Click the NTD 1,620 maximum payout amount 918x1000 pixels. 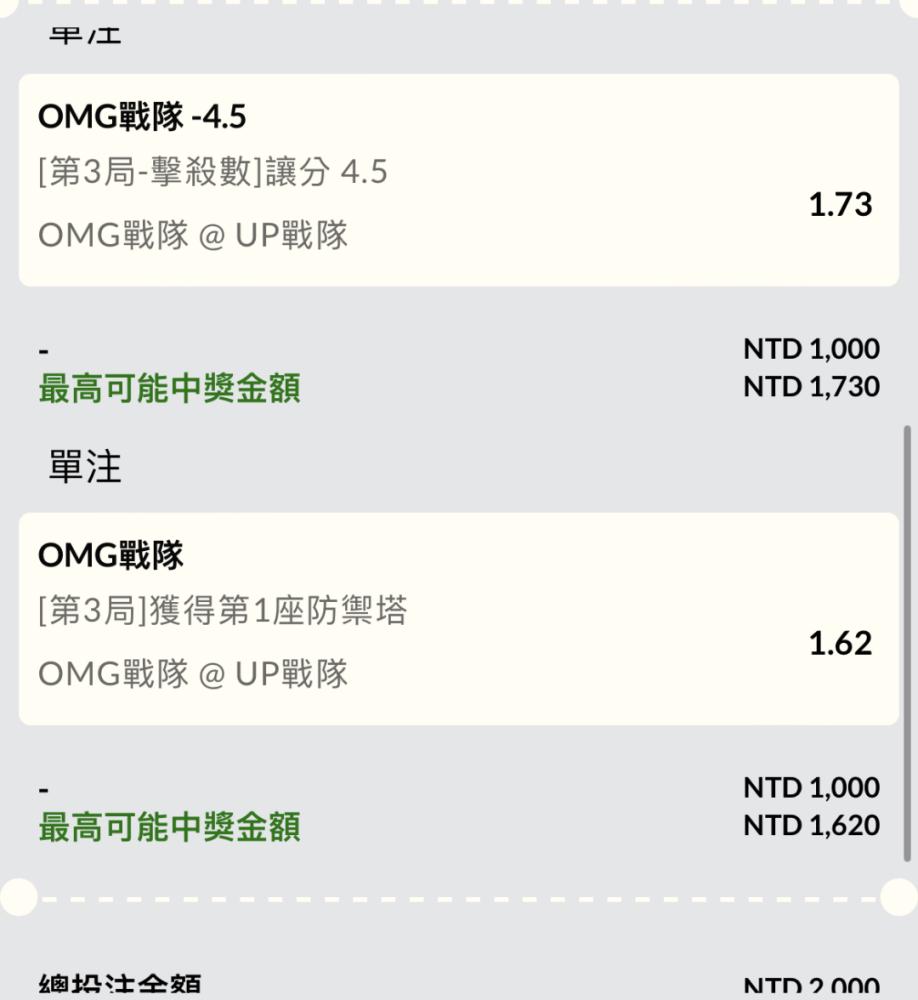(811, 825)
